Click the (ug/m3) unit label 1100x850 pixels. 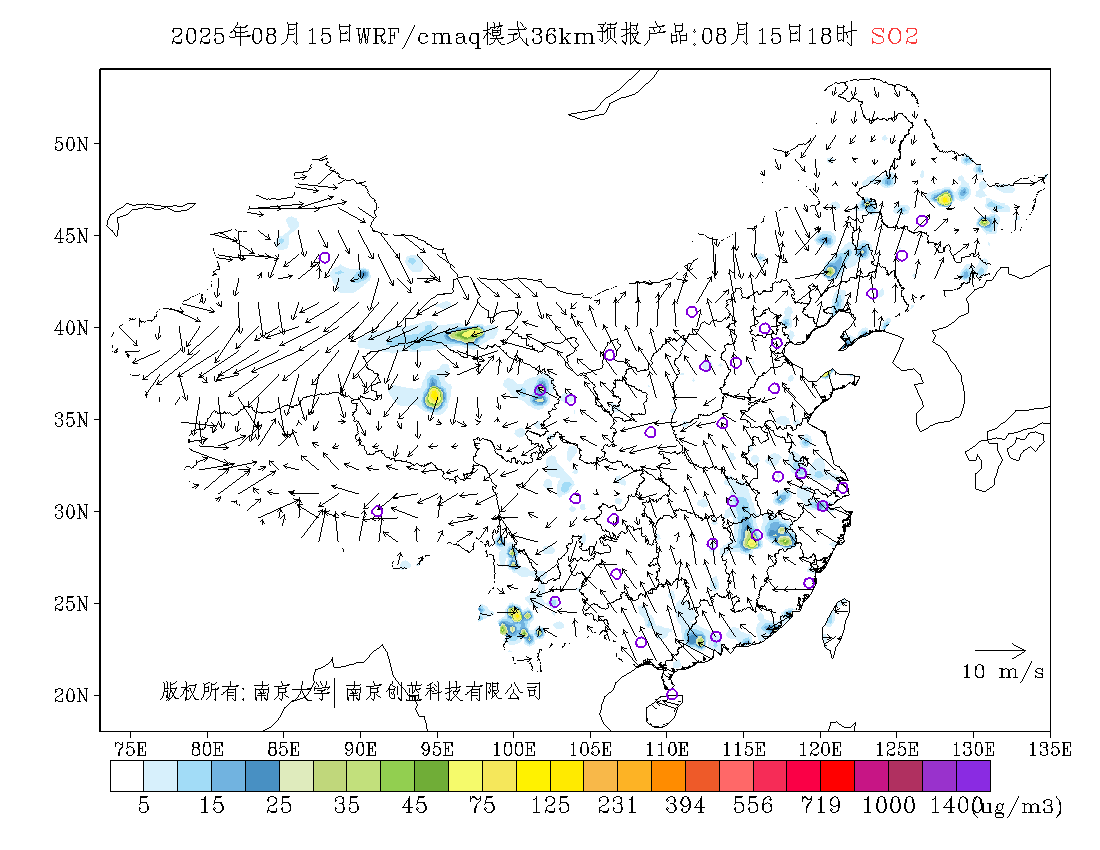click(1019, 807)
